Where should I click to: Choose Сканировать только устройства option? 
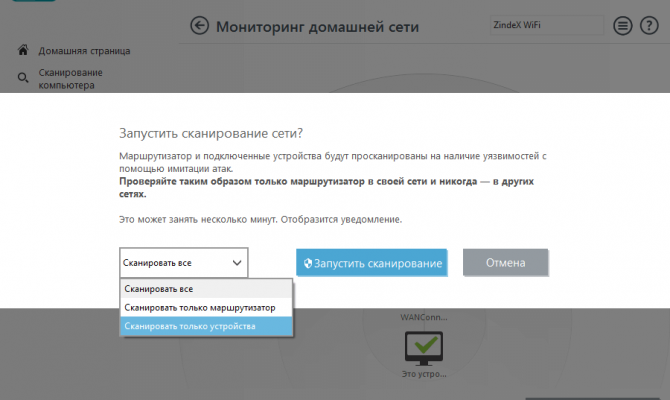point(206,326)
